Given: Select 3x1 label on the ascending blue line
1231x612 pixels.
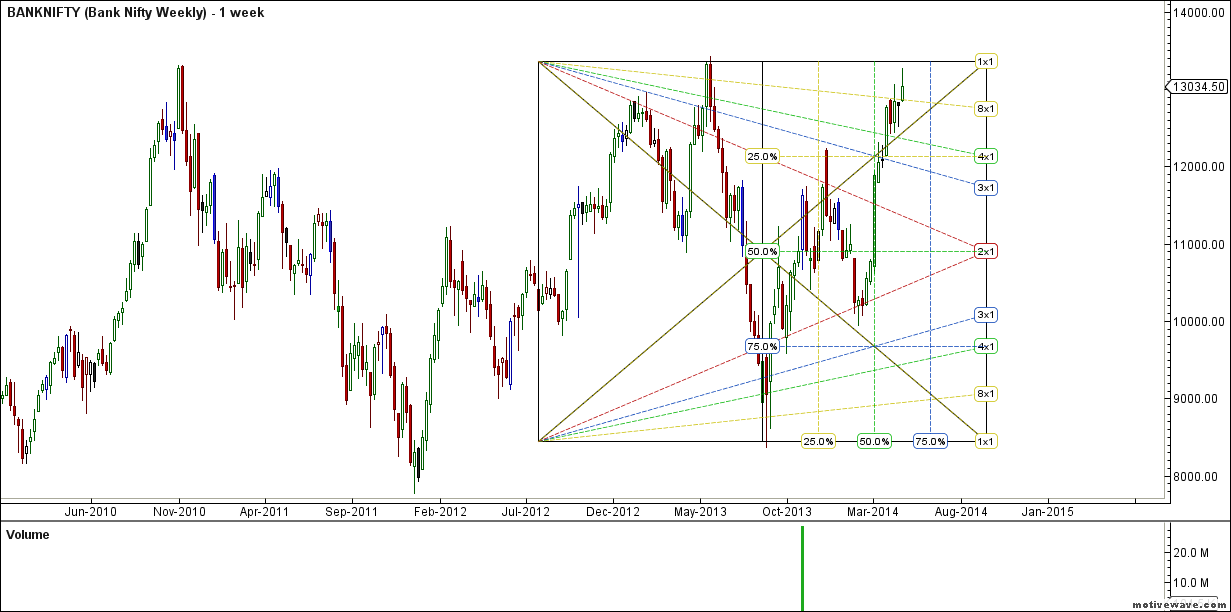Looking at the screenshot, I should coord(986,315).
